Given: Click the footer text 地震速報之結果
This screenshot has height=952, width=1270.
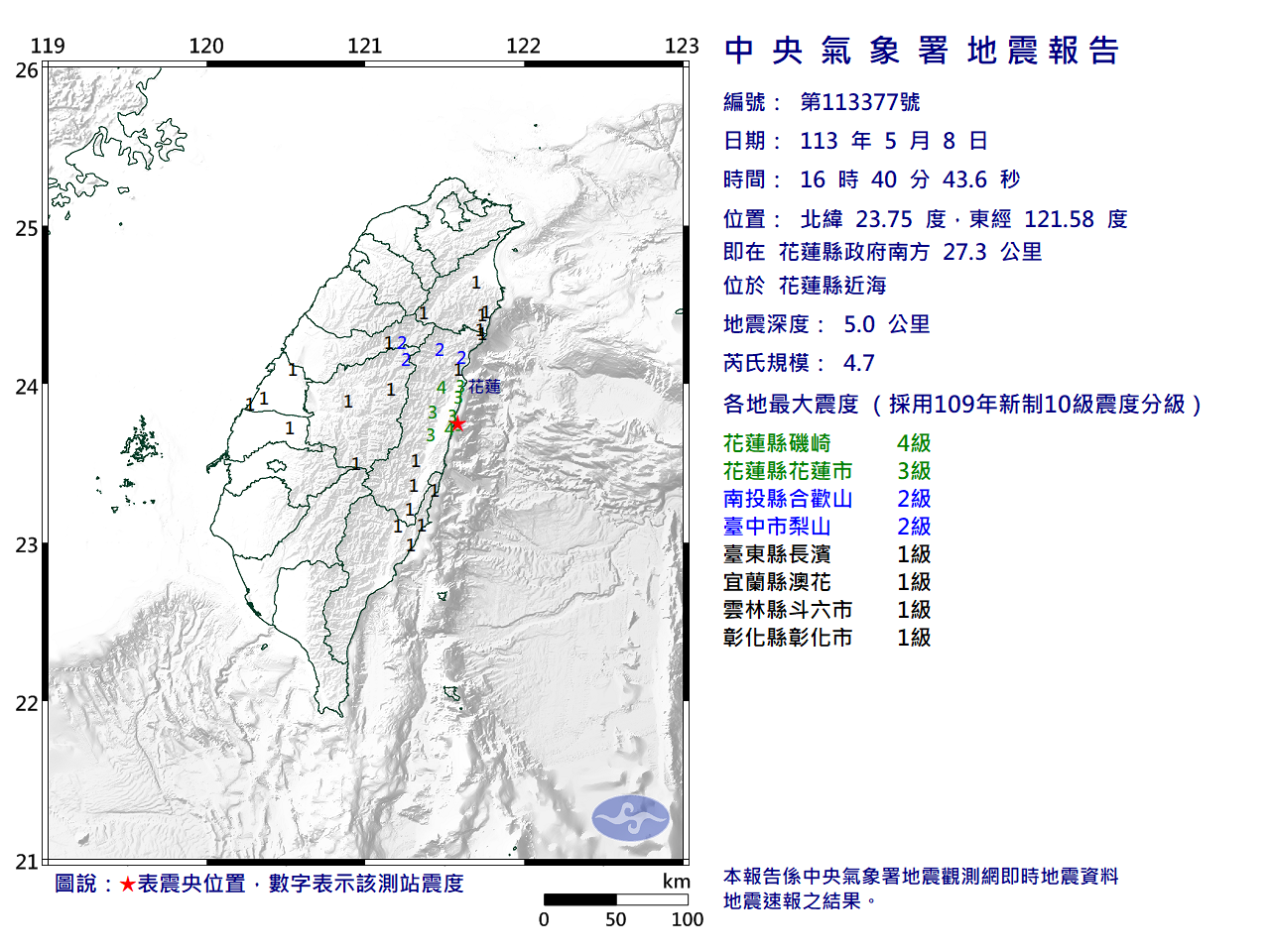Looking at the screenshot, I should pos(793,901).
